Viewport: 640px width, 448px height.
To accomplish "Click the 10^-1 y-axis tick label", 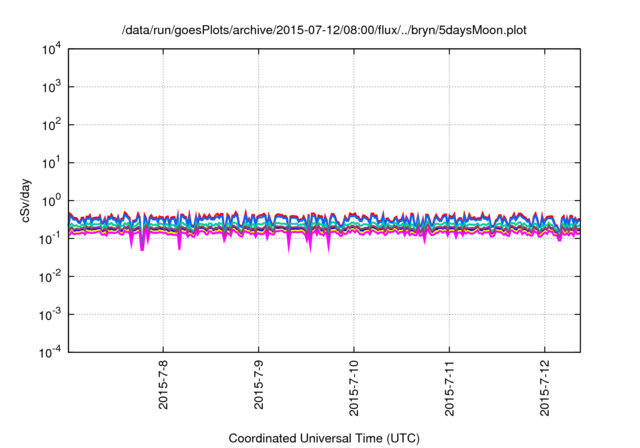I will 50,239.
